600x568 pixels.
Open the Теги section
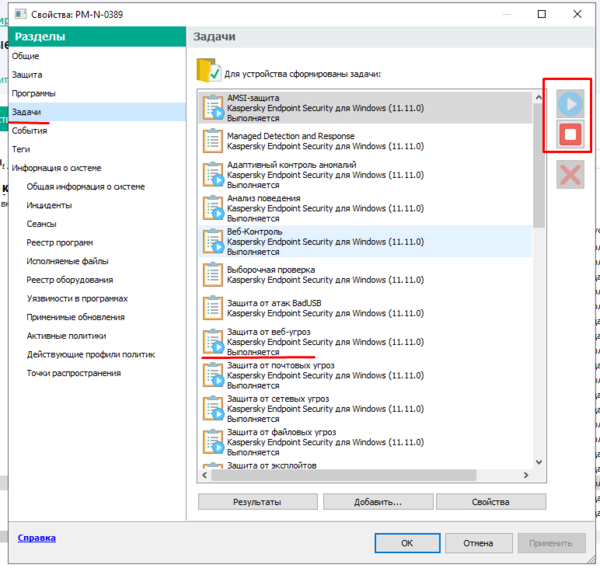click(21, 149)
